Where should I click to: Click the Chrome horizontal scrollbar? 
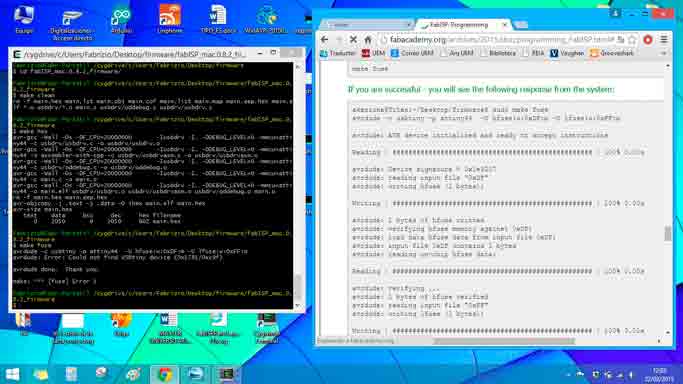(x=504, y=341)
